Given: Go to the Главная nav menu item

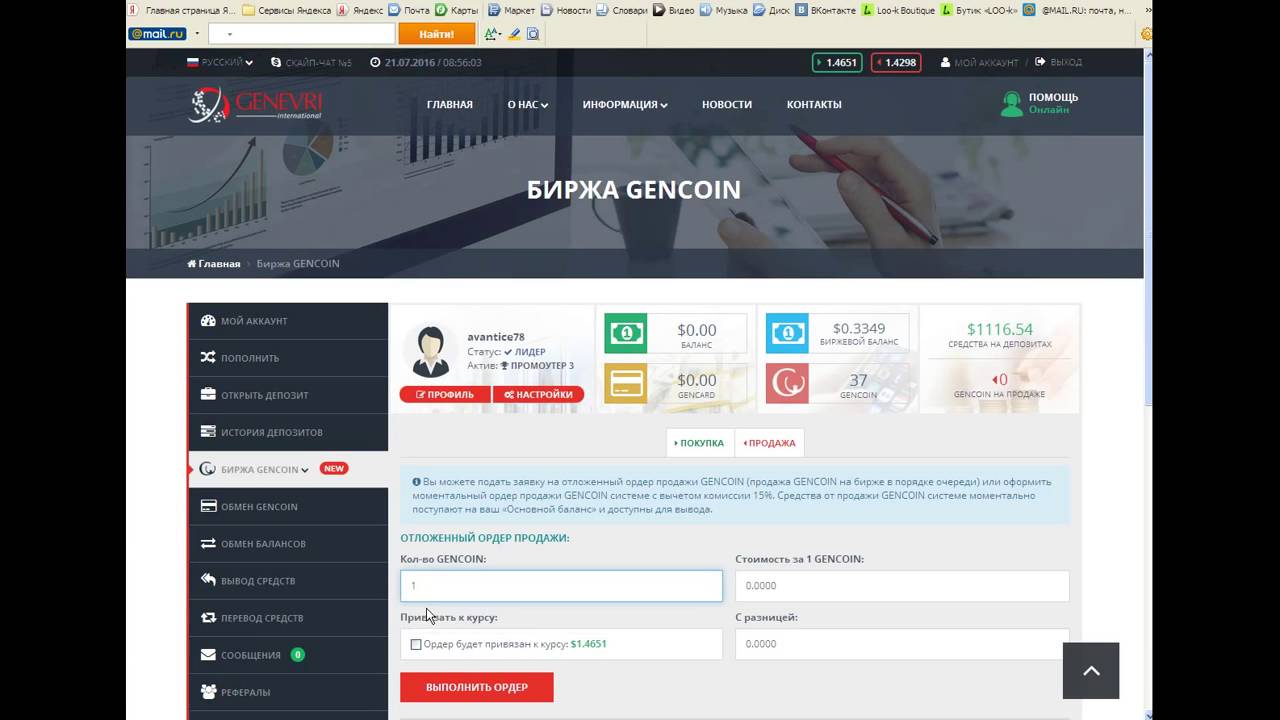Looking at the screenshot, I should (x=450, y=104).
